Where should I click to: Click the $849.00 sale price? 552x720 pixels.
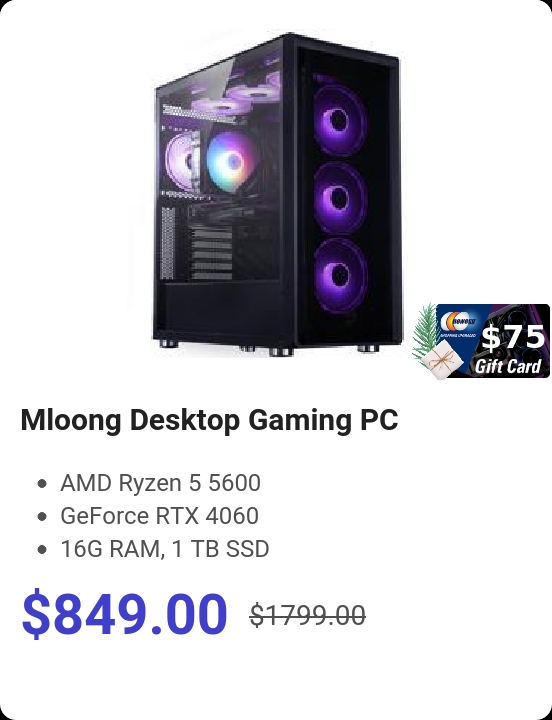pyautogui.click(x=124, y=614)
